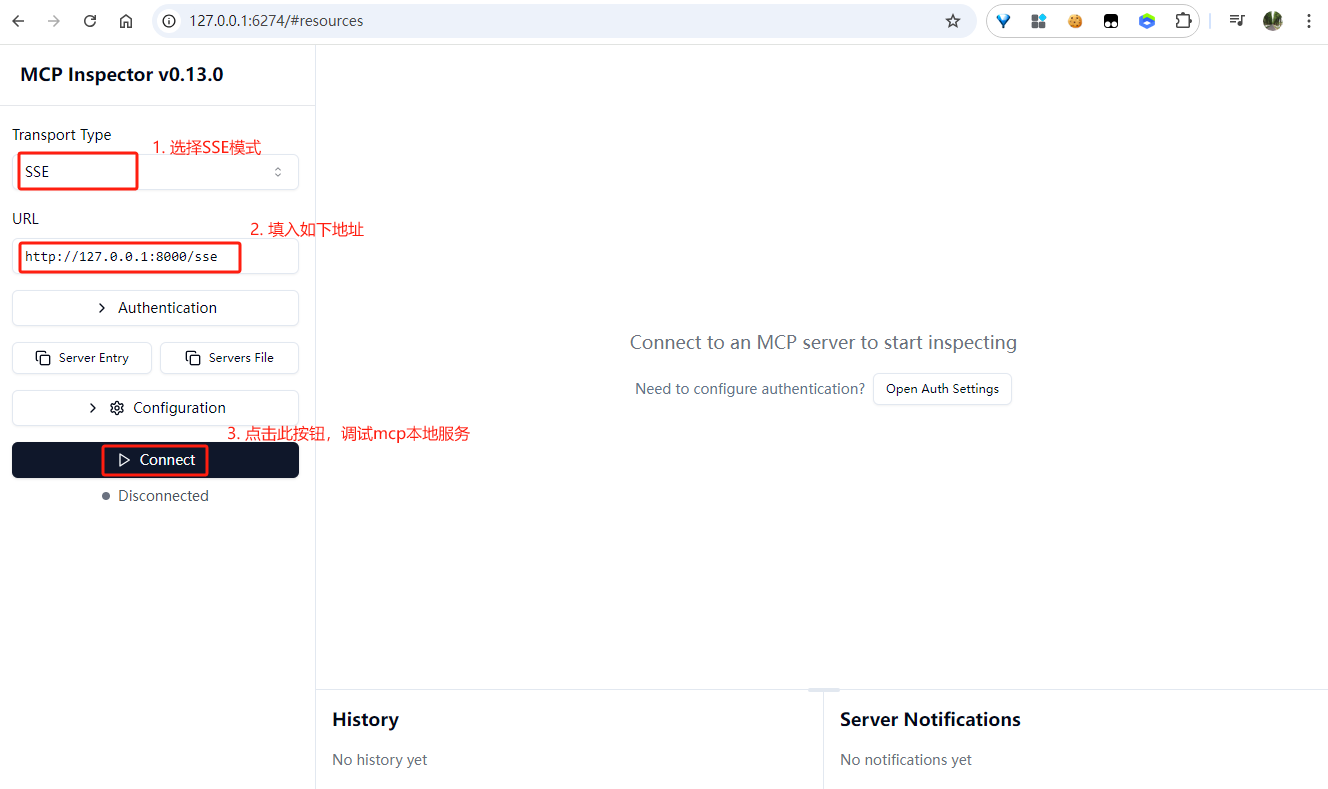The image size is (1328, 789).
Task: Click the MCP Inspector v0.13.0 title
Action: [122, 75]
